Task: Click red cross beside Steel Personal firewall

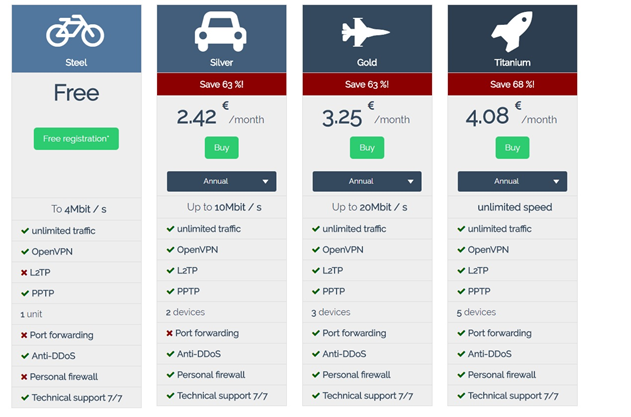Action: (24, 377)
